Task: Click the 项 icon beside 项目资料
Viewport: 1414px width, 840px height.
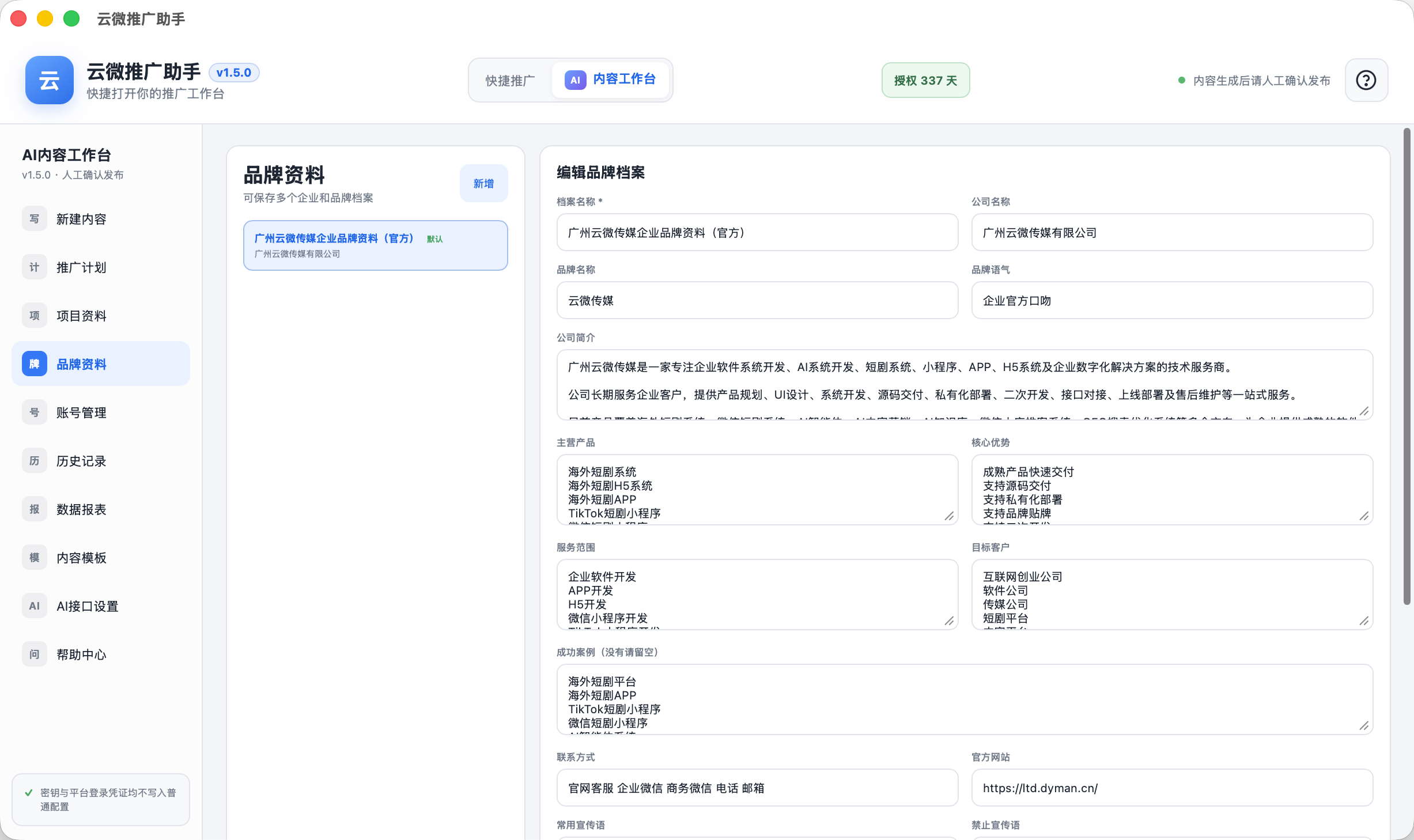Action: click(x=35, y=316)
